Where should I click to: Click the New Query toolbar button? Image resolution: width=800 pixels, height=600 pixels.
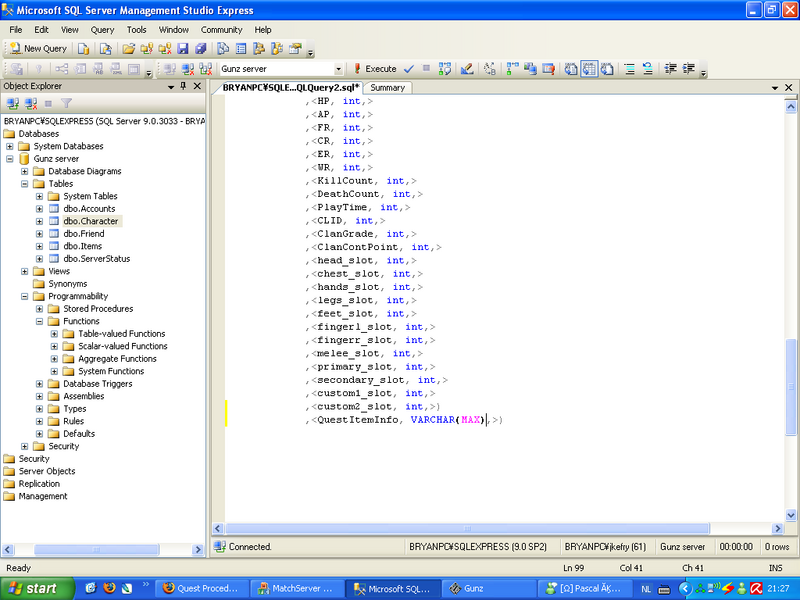[x=40, y=48]
